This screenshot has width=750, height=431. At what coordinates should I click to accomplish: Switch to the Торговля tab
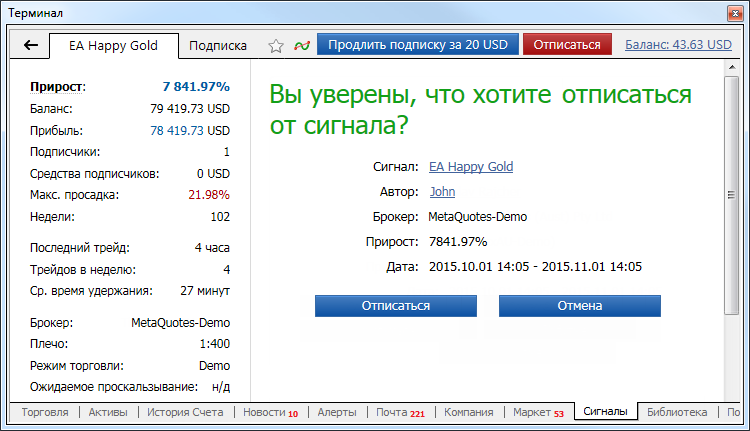[45, 412]
